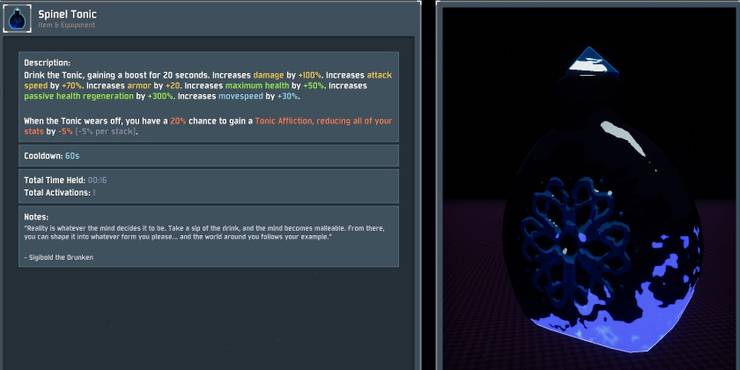Select the Spinel Tonic title text
The height and width of the screenshot is (370, 740).
click(67, 14)
